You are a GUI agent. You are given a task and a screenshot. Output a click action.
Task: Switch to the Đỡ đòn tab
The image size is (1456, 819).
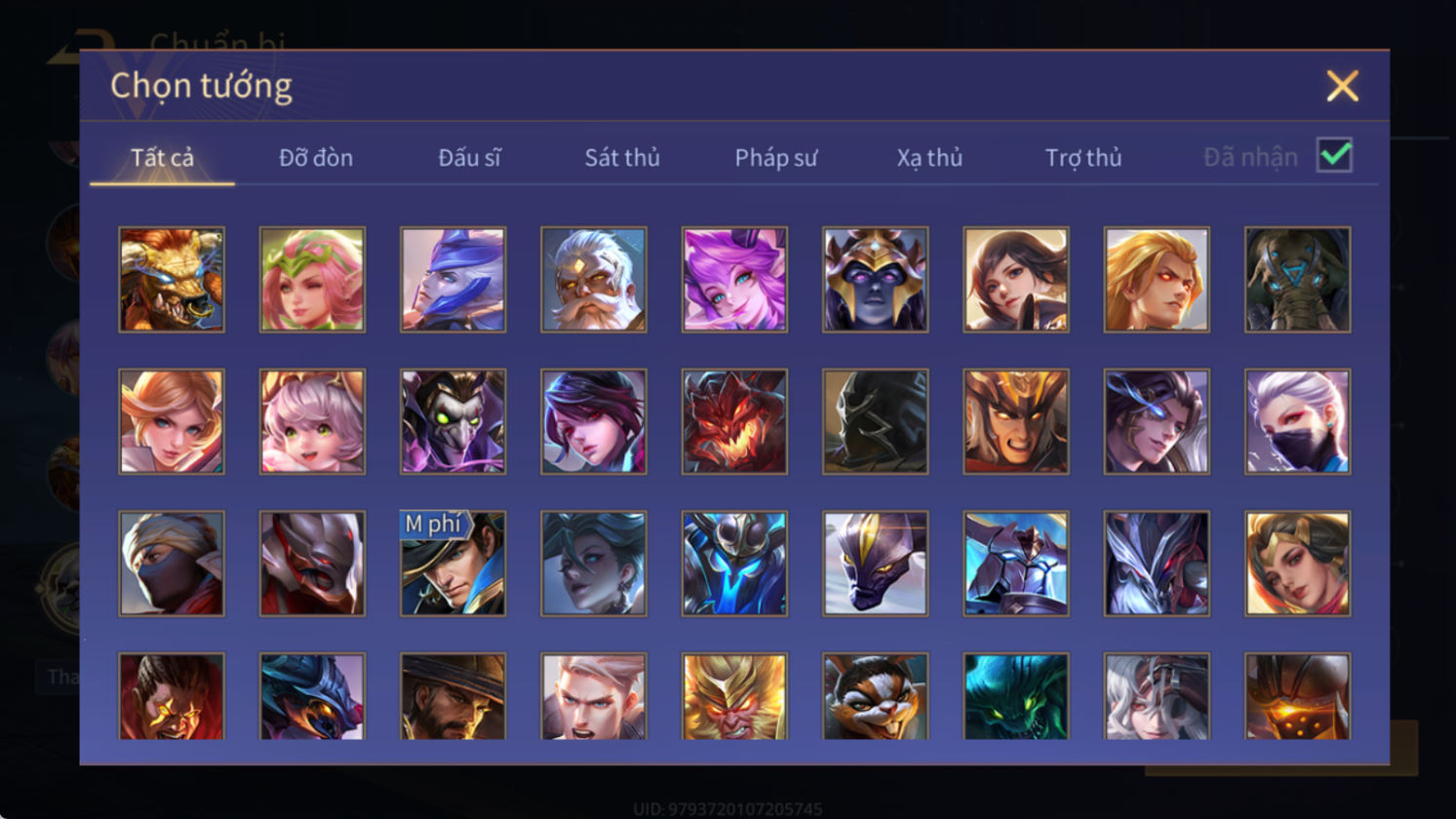click(316, 157)
